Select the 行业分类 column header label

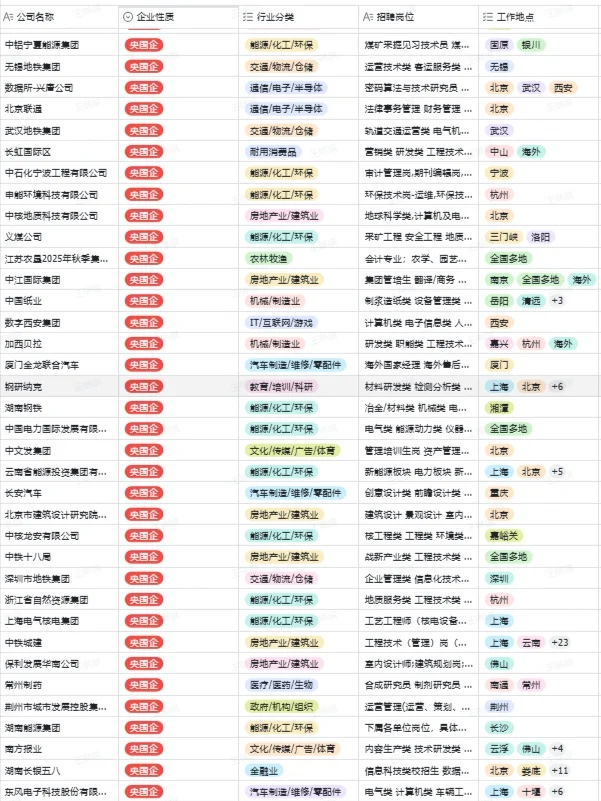click(x=275, y=17)
